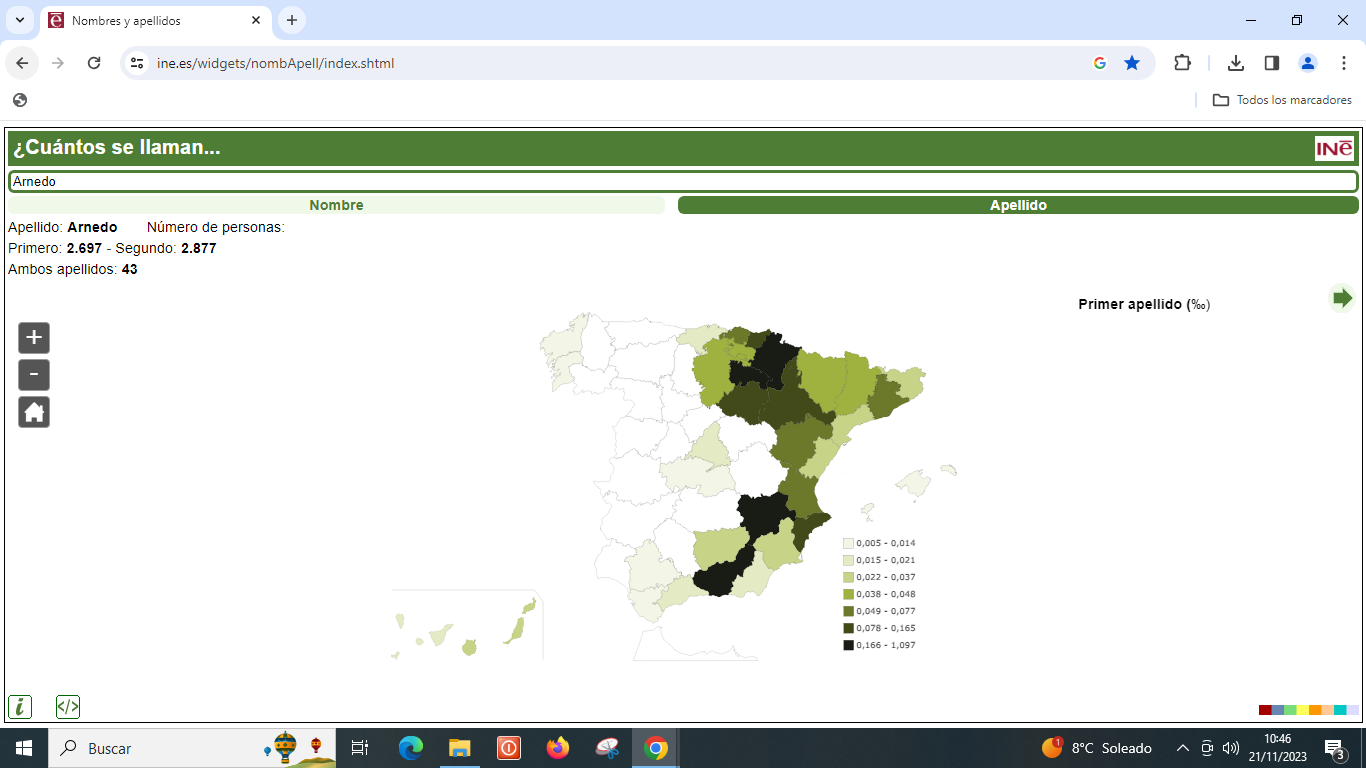
Task: Choose the turquoise color swatch
Action: 1340,710
